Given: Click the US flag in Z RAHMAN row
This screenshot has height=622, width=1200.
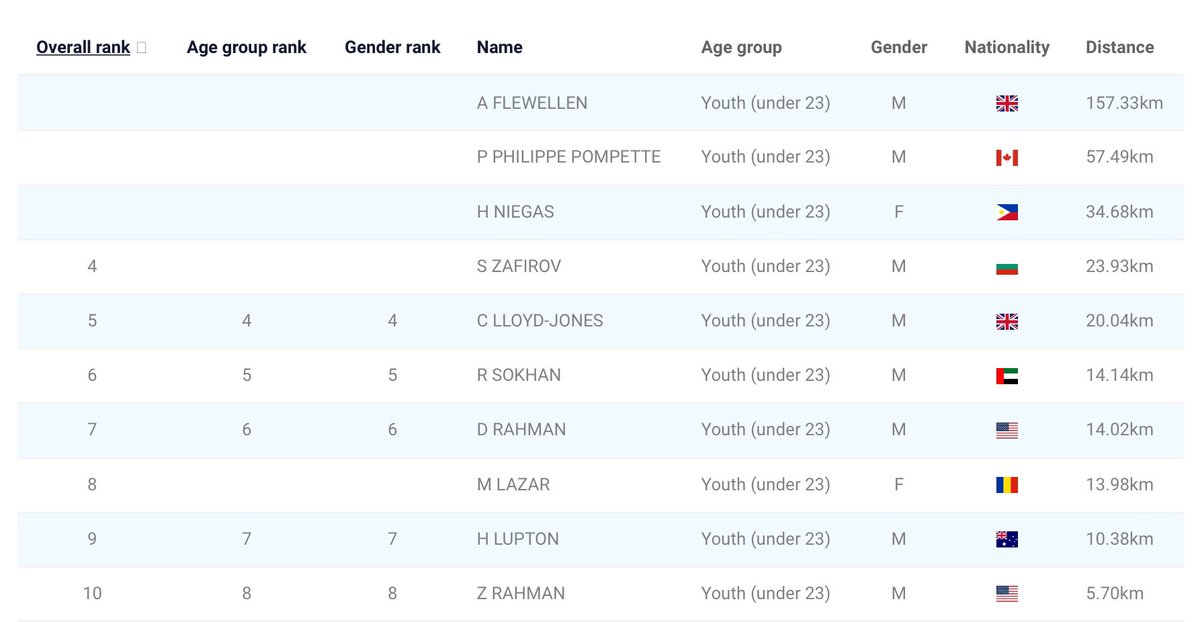Looking at the screenshot, I should [x=1007, y=594].
